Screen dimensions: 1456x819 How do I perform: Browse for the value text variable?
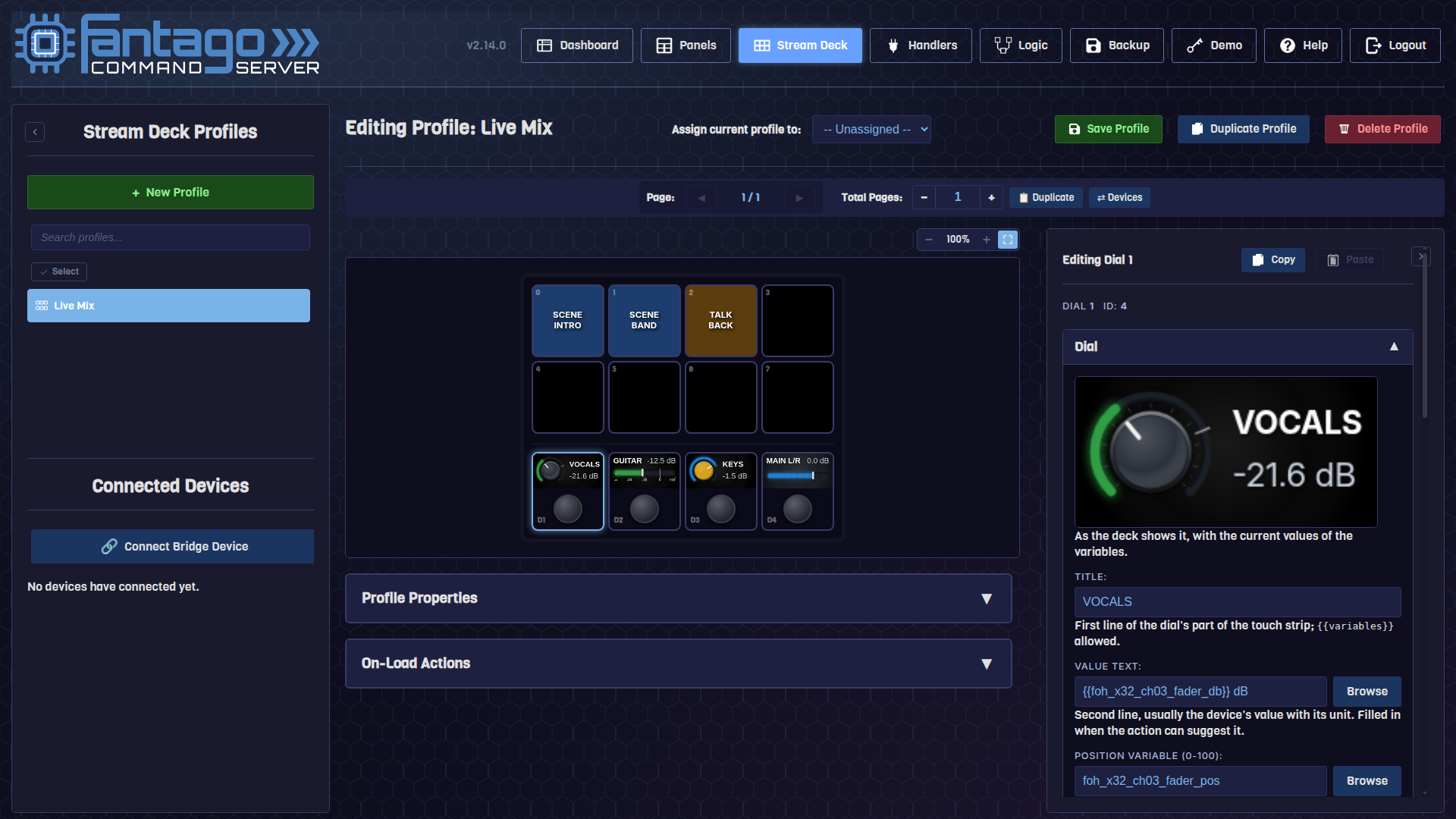[1367, 692]
